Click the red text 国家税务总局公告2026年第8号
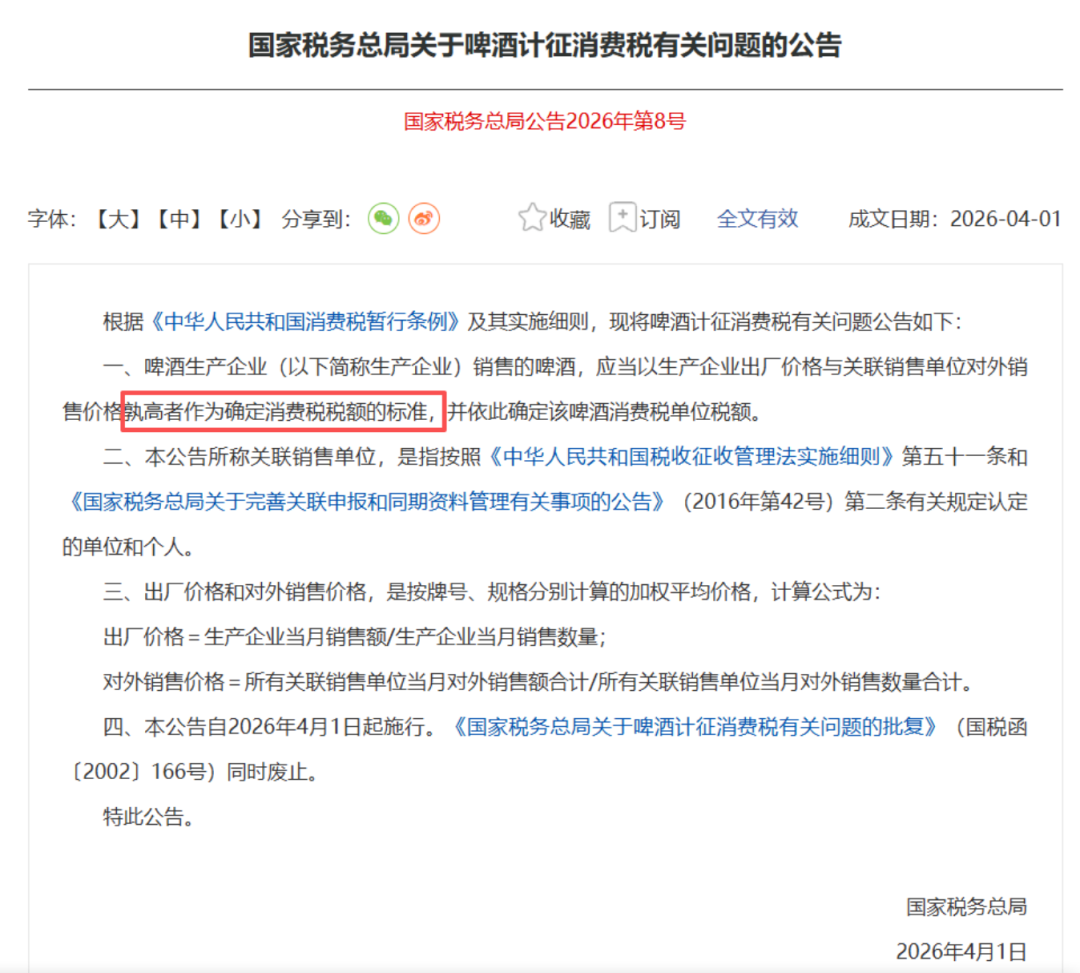Viewport: 1080px width, 973px height. (545, 121)
